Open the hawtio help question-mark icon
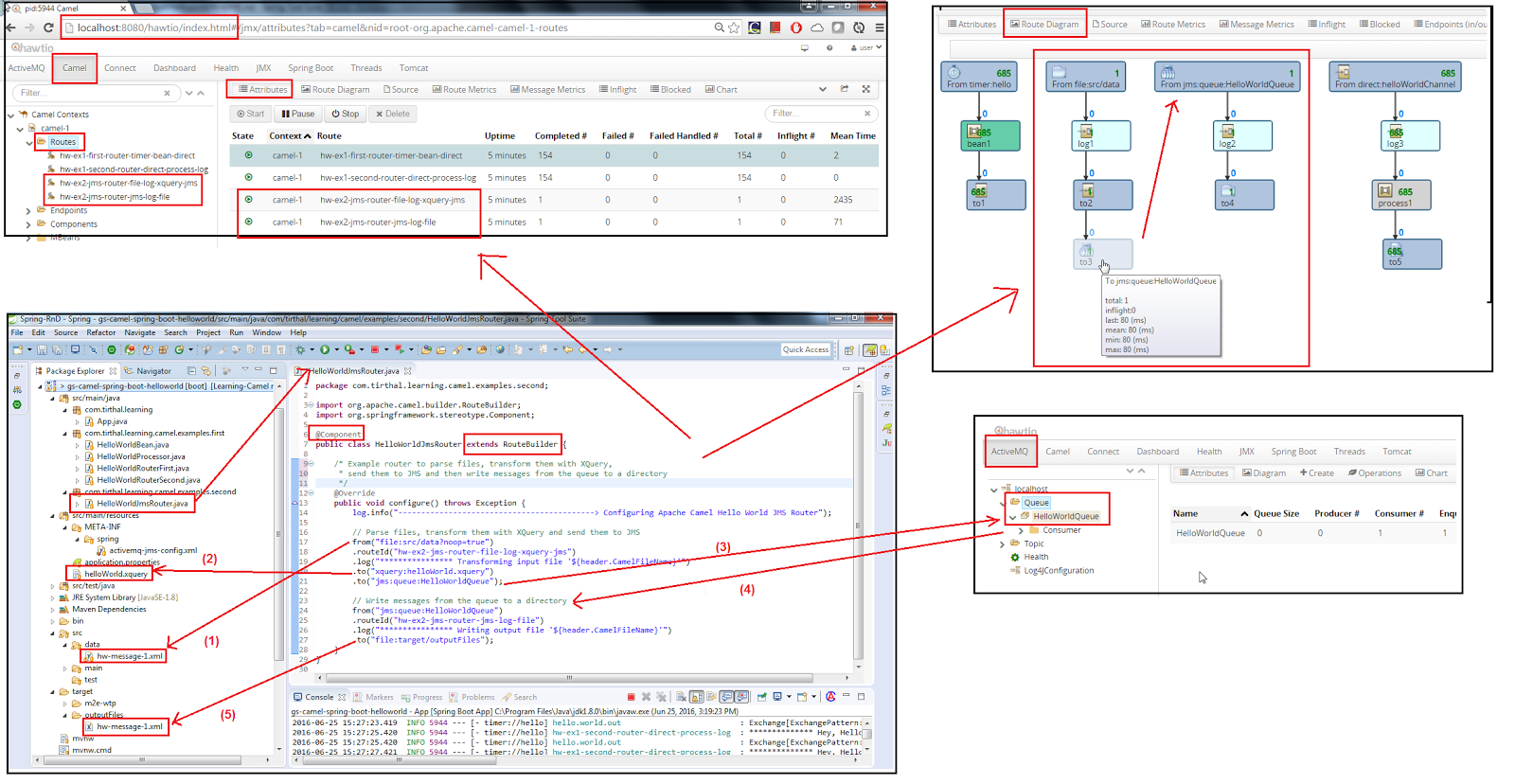 pos(829,47)
